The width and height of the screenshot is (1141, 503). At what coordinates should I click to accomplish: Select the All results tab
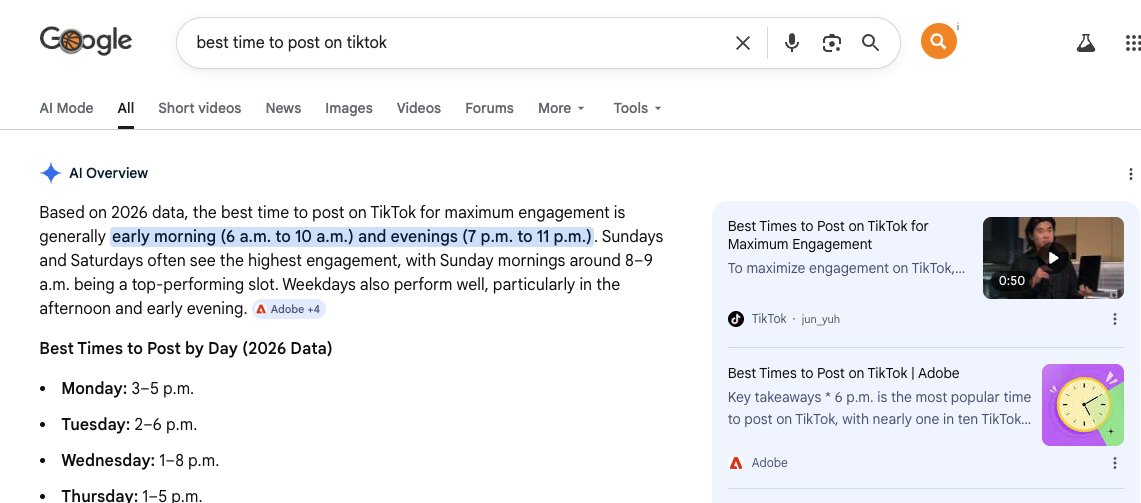pyautogui.click(x=126, y=108)
